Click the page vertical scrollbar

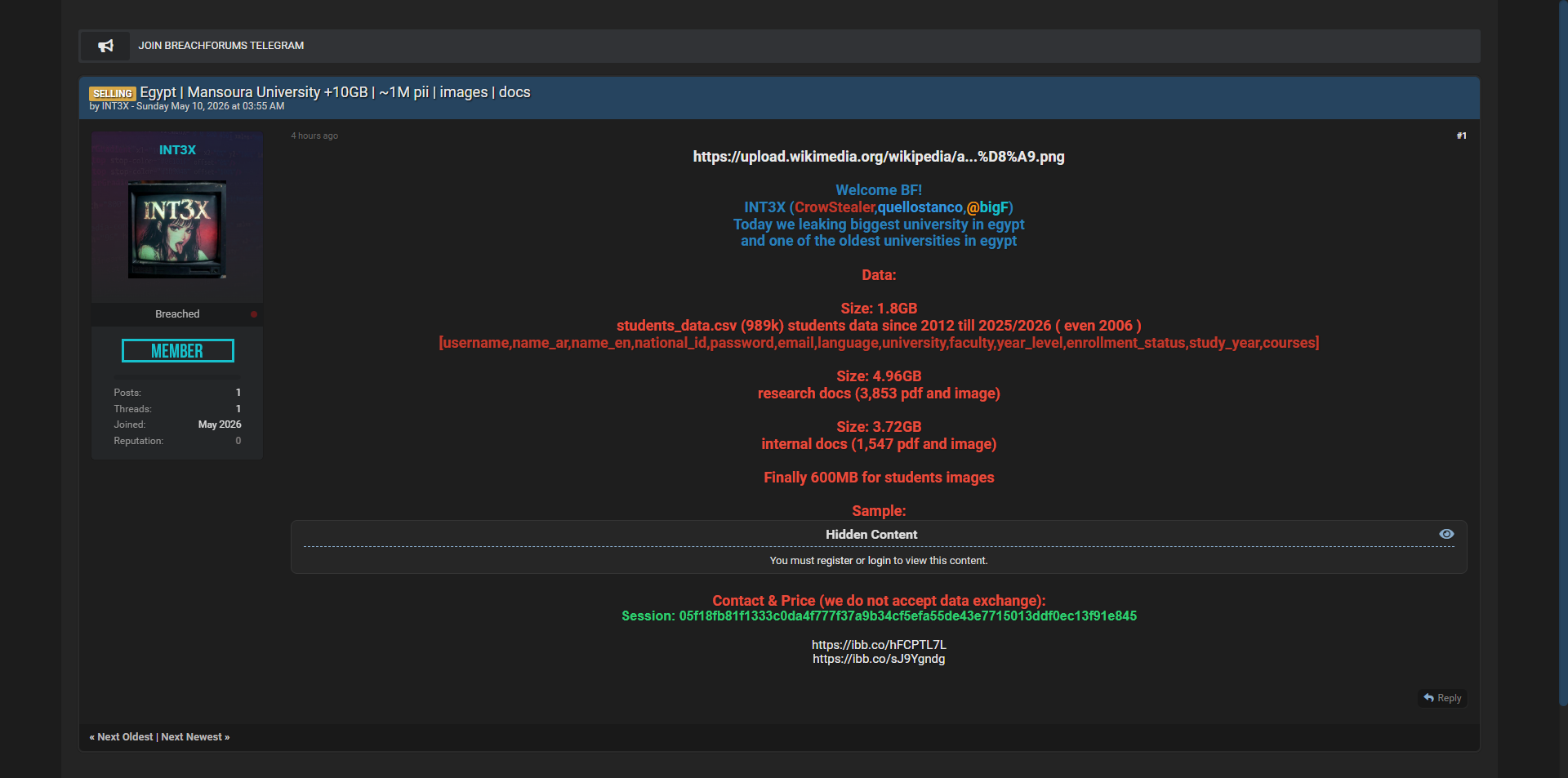click(1563, 351)
